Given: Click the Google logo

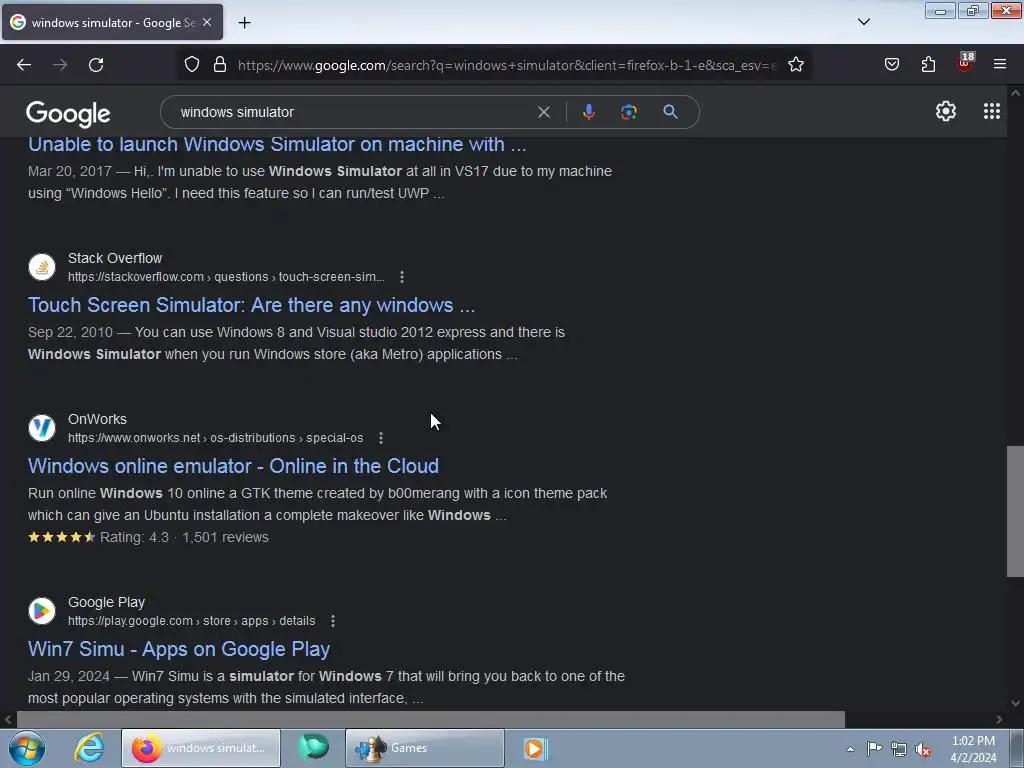Looking at the screenshot, I should pyautogui.click(x=68, y=113).
